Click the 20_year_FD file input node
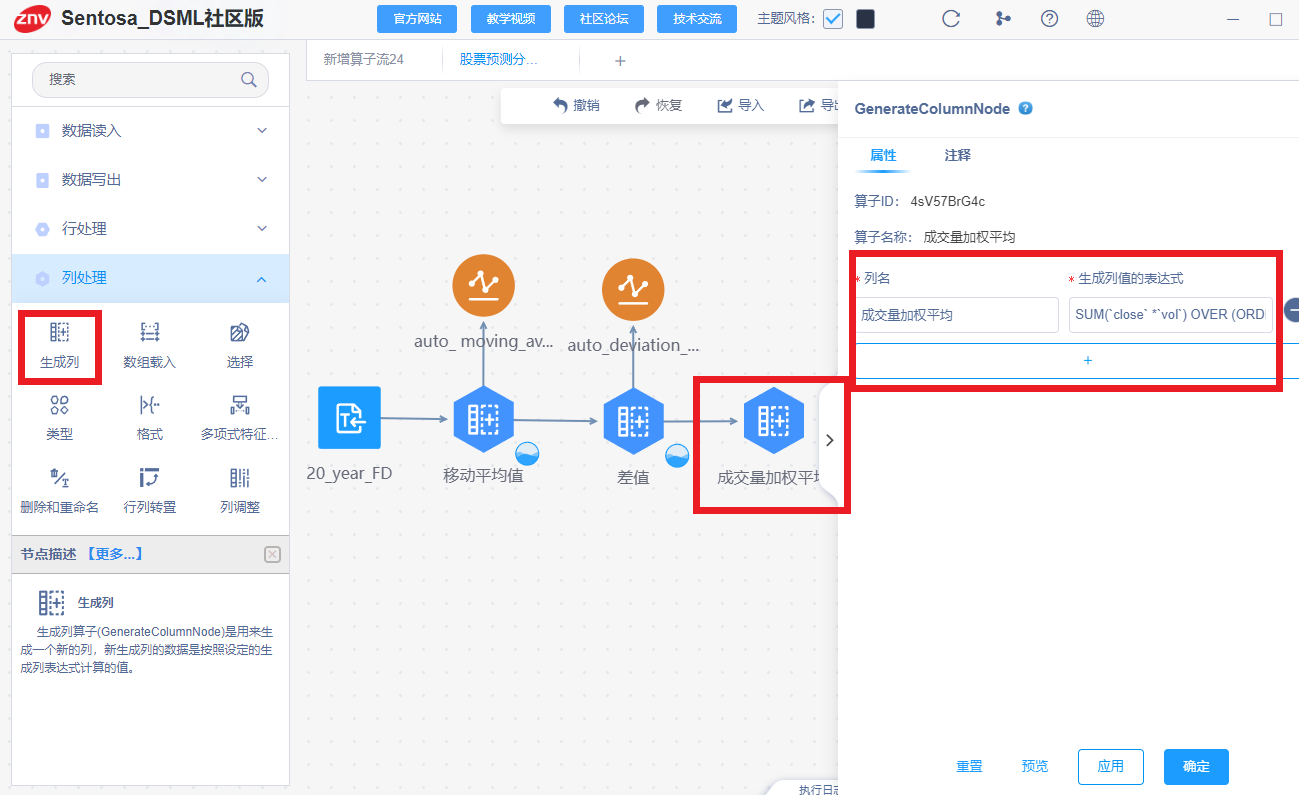 click(x=349, y=417)
